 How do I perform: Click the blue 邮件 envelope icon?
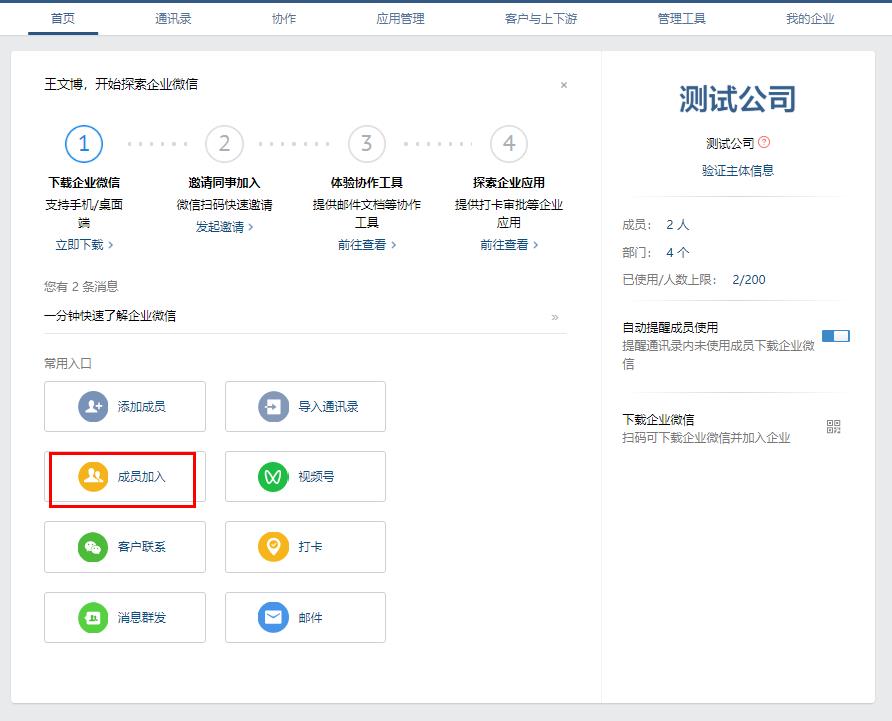(274, 617)
